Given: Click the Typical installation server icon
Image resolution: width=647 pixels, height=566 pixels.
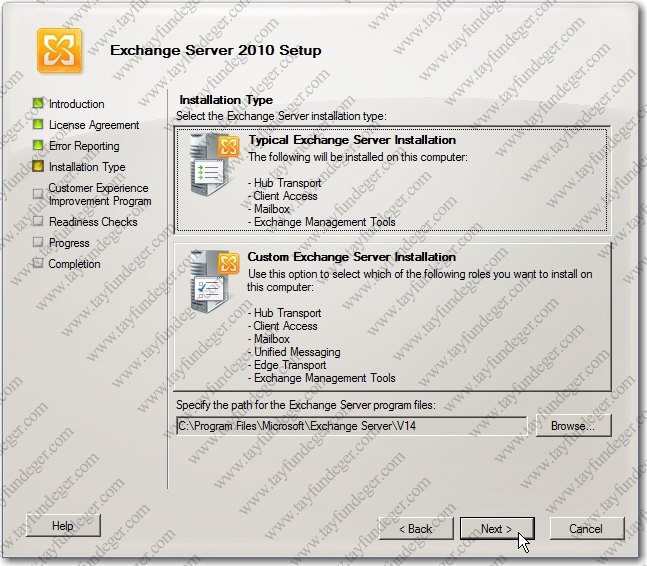Looking at the screenshot, I should [x=214, y=165].
